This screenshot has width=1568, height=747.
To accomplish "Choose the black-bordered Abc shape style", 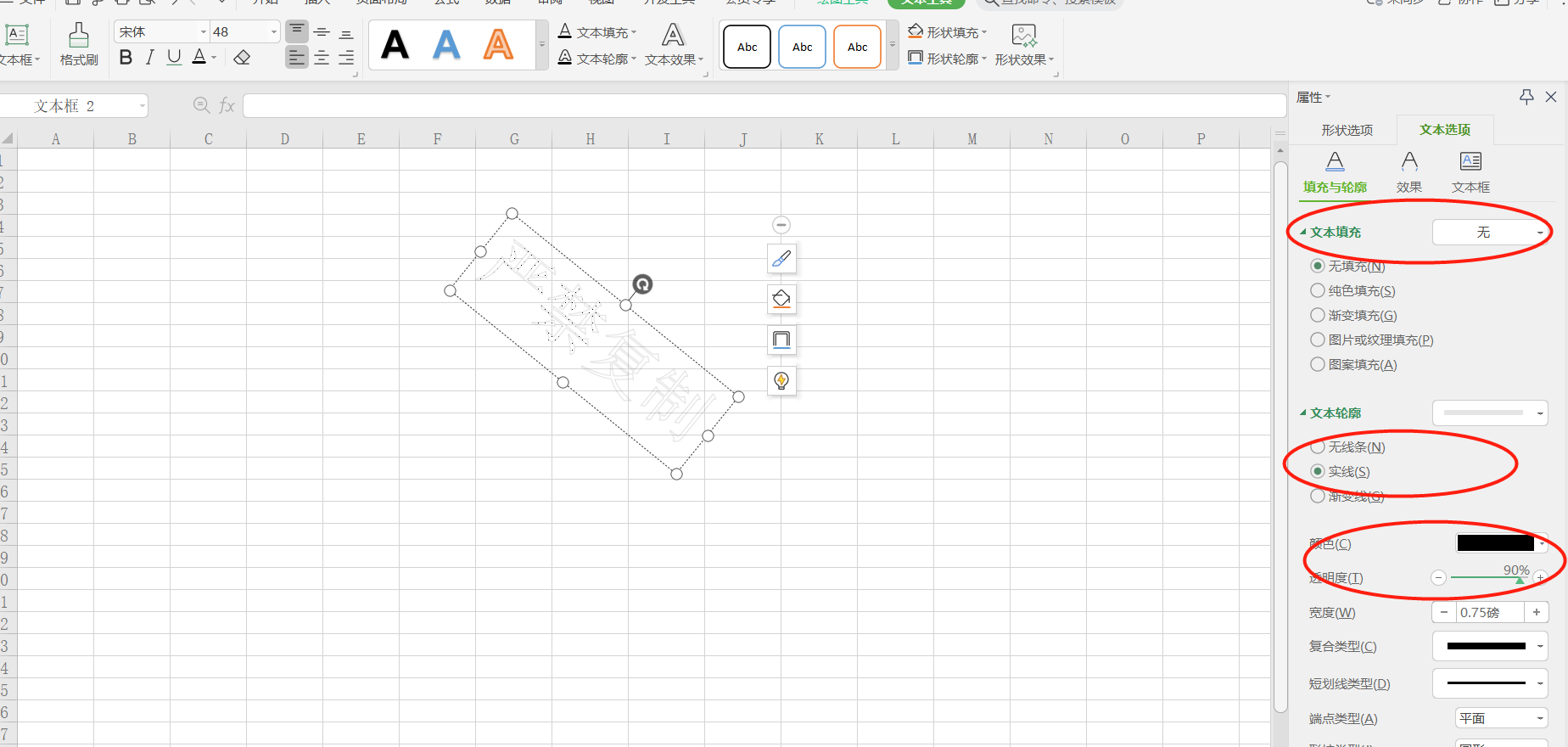I will 748,47.
